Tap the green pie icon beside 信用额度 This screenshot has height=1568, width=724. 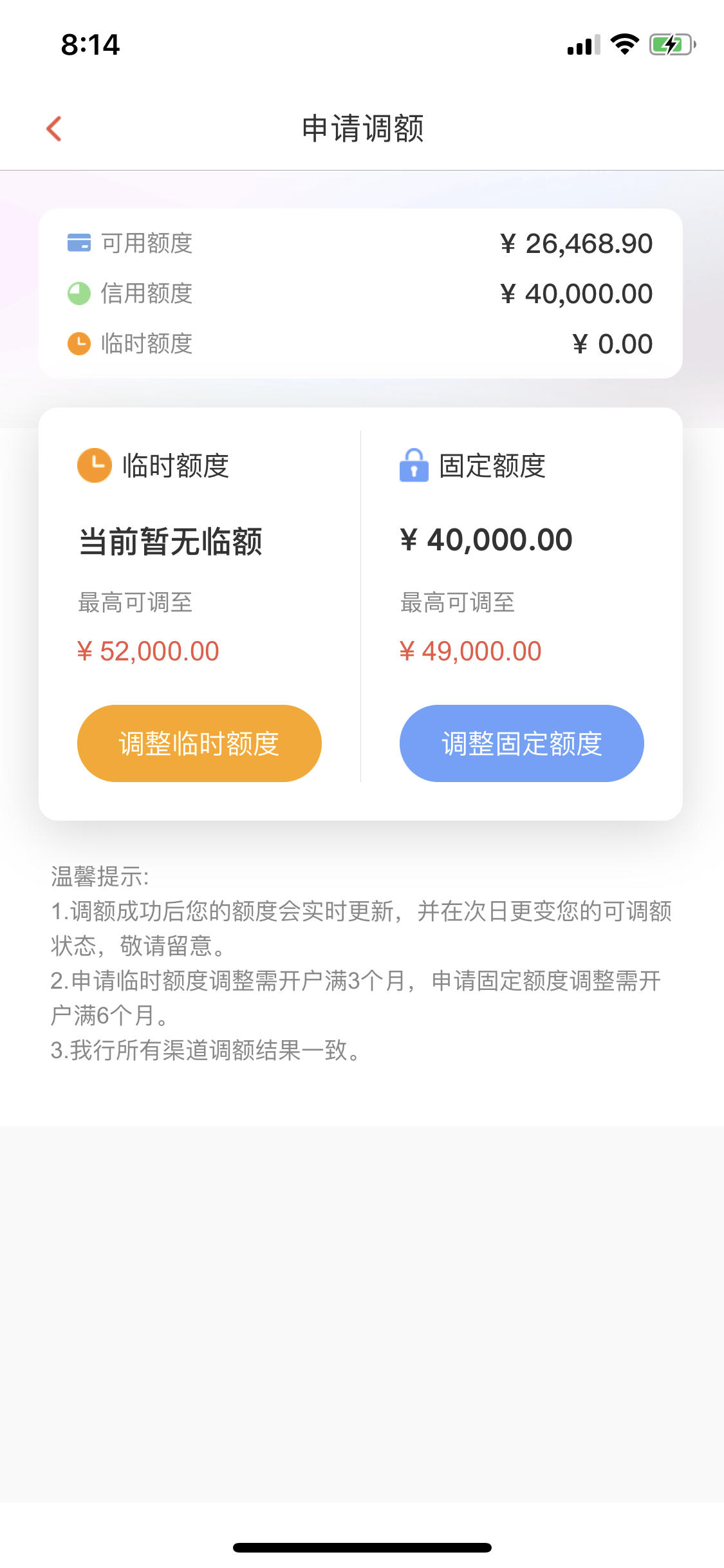[79, 294]
